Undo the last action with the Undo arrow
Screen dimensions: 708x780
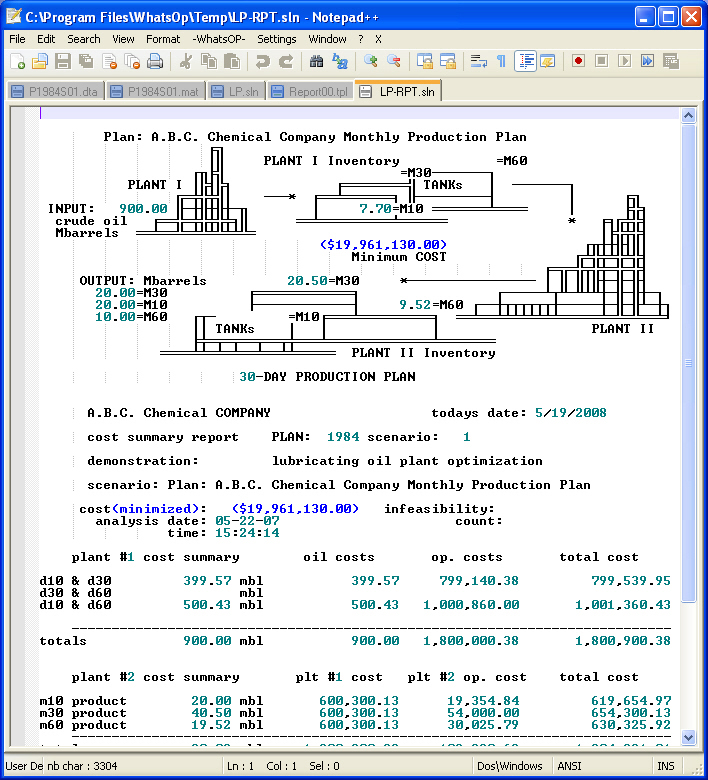(262, 62)
